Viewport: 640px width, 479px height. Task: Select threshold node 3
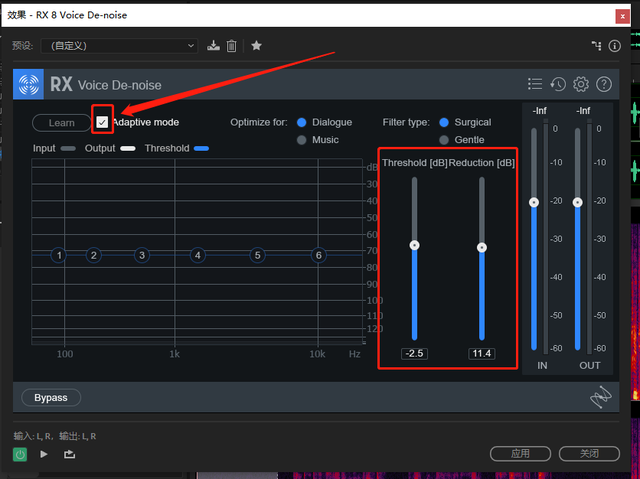click(x=142, y=255)
